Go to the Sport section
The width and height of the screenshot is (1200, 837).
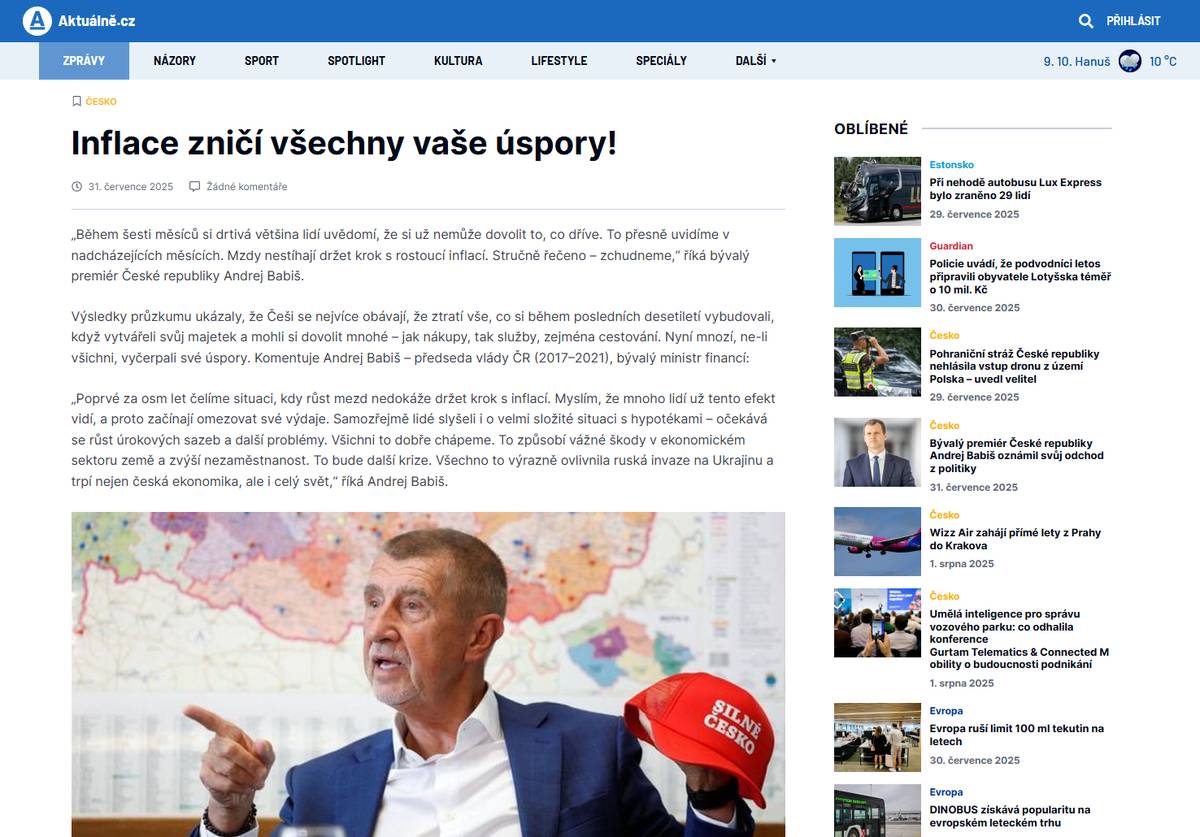[262, 61]
